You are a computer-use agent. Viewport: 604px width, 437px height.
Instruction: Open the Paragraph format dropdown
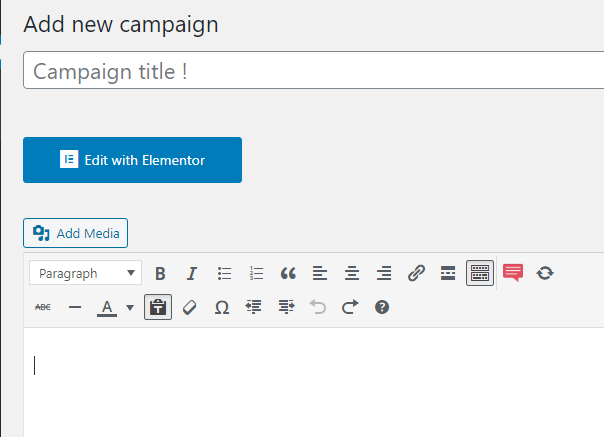pyautogui.click(x=86, y=273)
